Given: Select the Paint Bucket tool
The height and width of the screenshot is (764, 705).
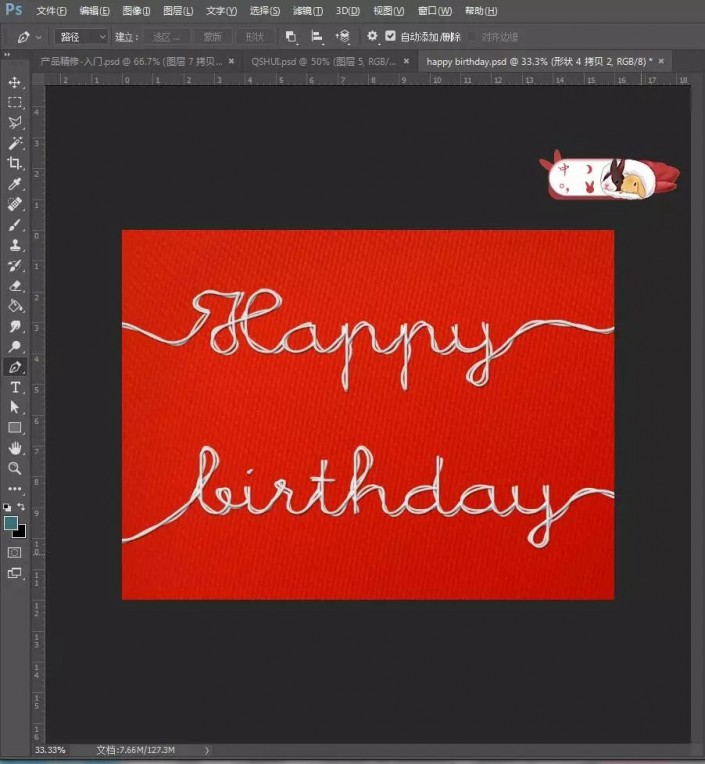Looking at the screenshot, I should click(15, 306).
